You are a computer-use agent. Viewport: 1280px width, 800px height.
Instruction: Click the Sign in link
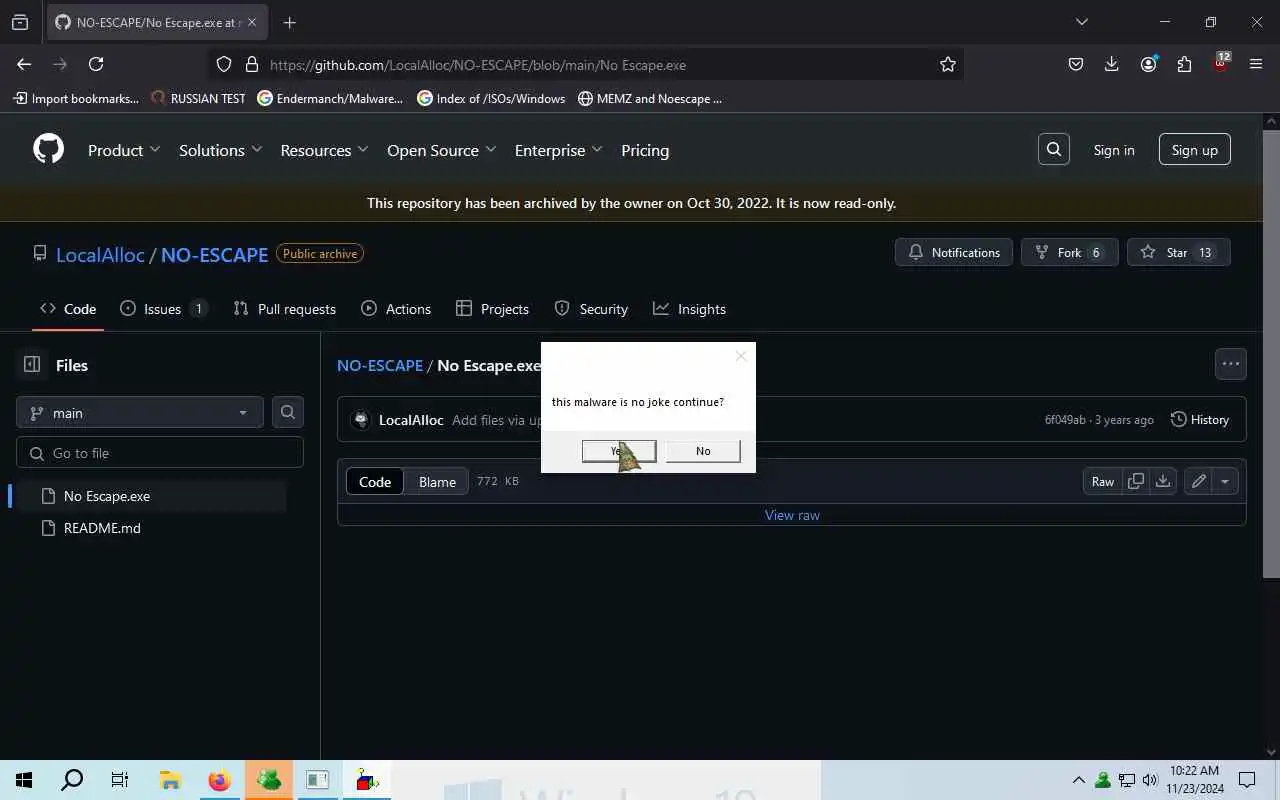point(1114,150)
